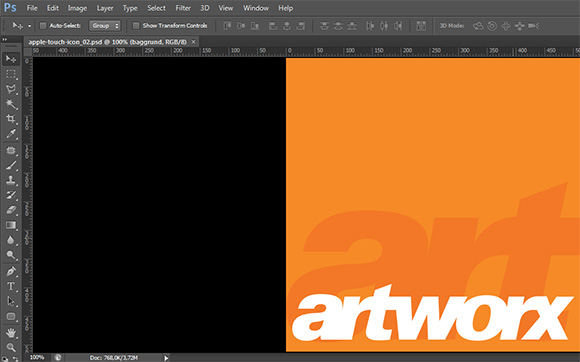
Task: Select the Polygonal Lasso tool
Action: click(11, 89)
